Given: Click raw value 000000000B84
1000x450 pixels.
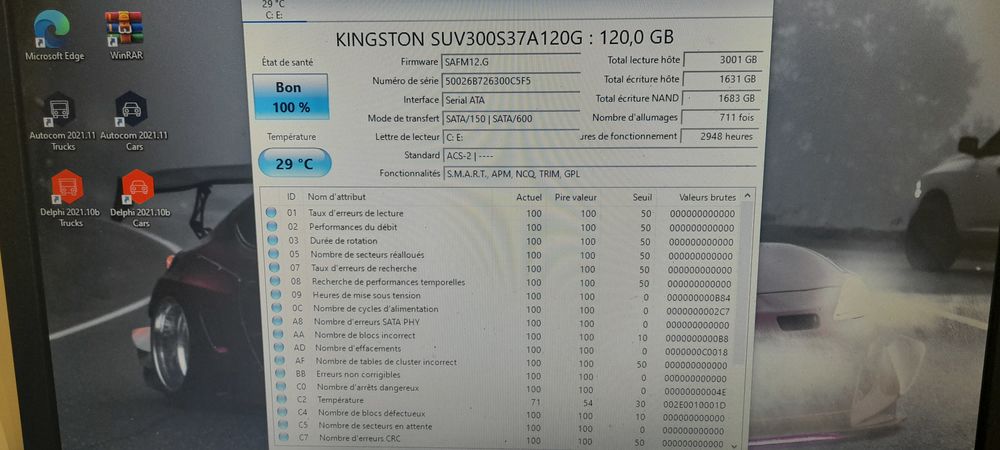Looking at the screenshot, I should point(697,298).
